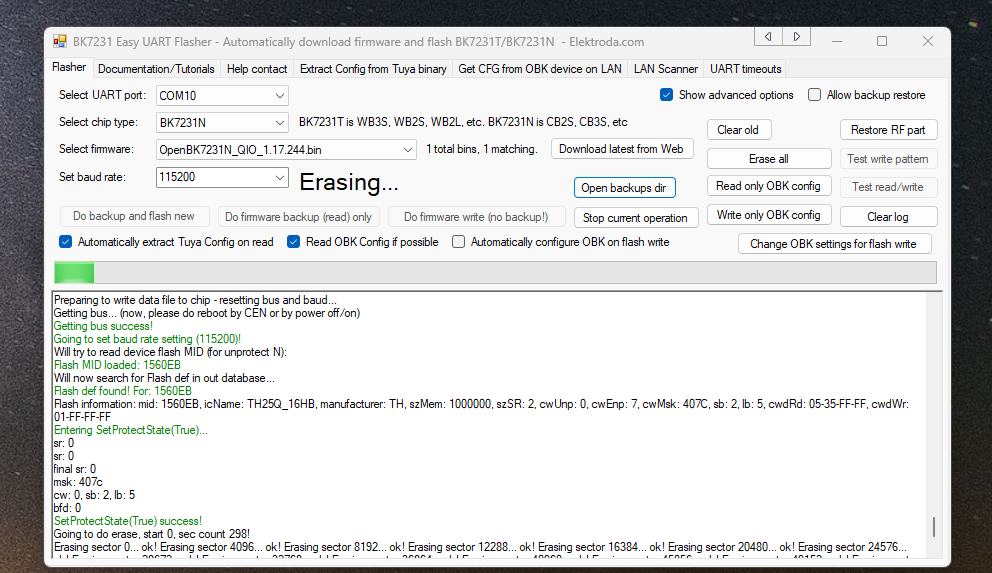Minimize the BK7231 Flasher window

click(x=837, y=41)
